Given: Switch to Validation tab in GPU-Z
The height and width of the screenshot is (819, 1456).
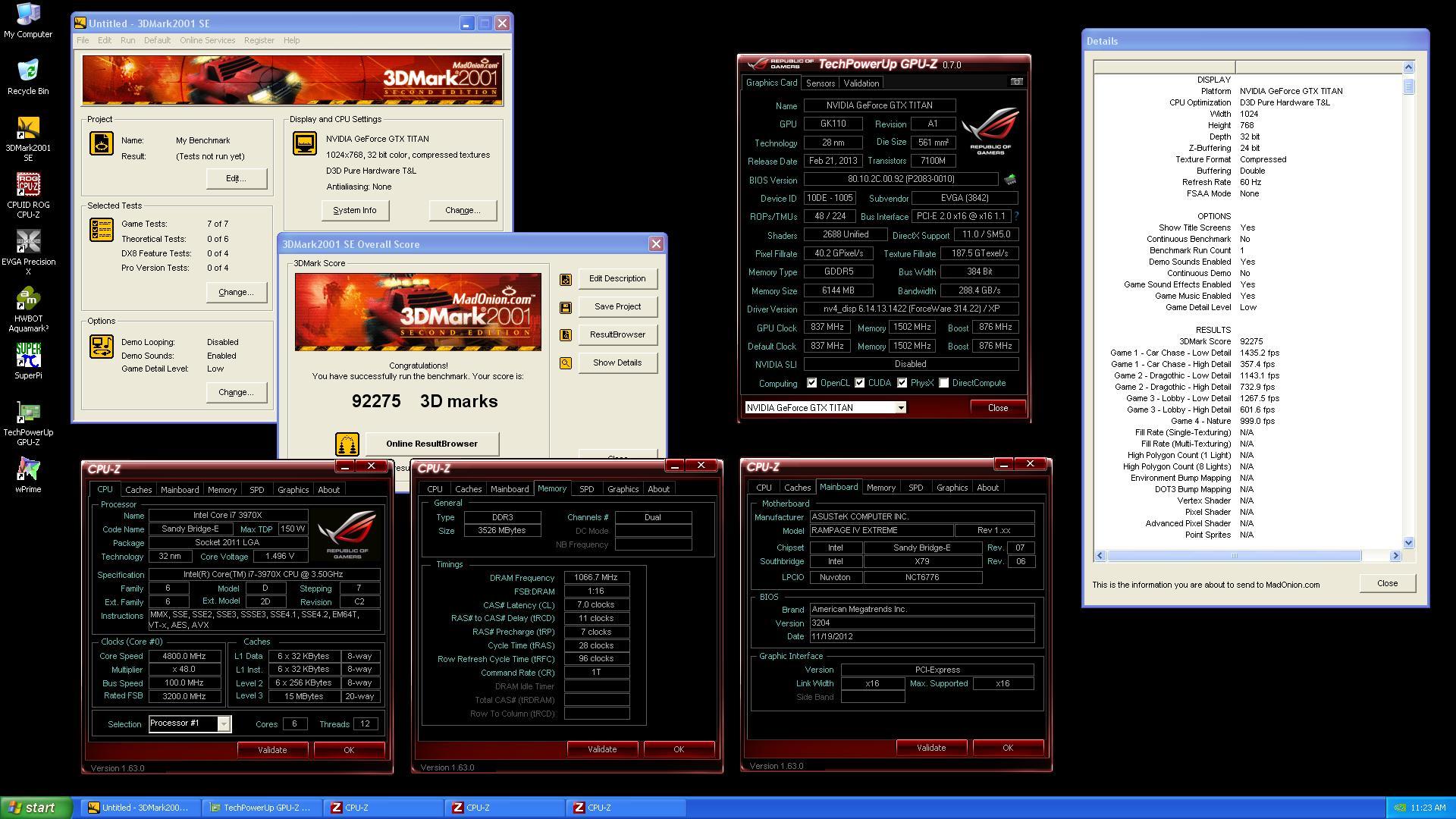Looking at the screenshot, I should click(x=861, y=83).
